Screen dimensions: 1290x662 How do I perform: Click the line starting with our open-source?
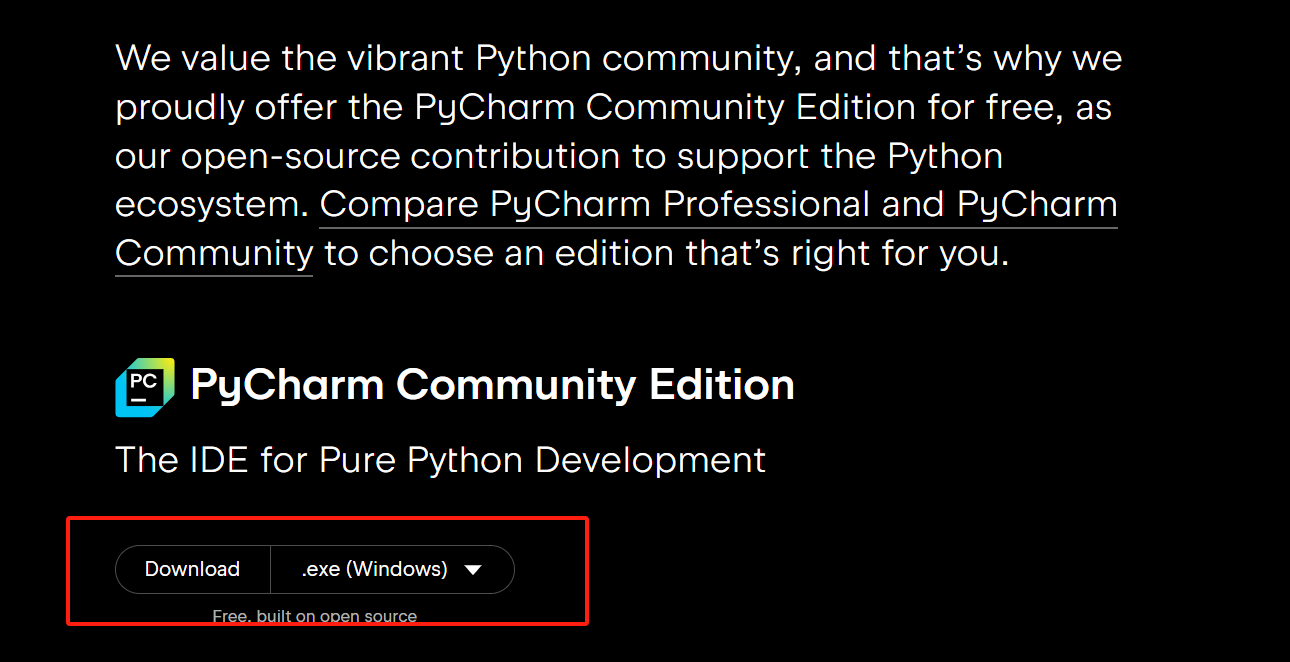click(x=558, y=156)
